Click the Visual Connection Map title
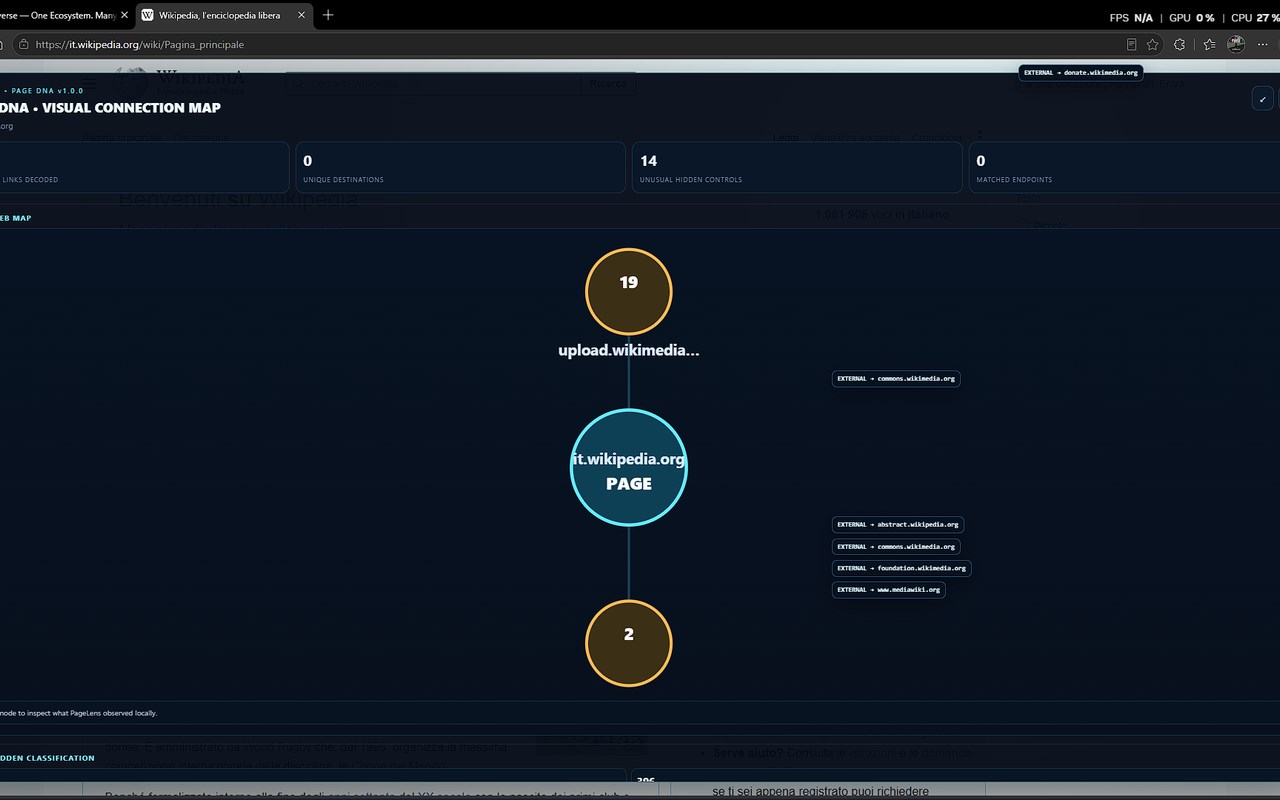This screenshot has width=1280, height=800. [110, 108]
